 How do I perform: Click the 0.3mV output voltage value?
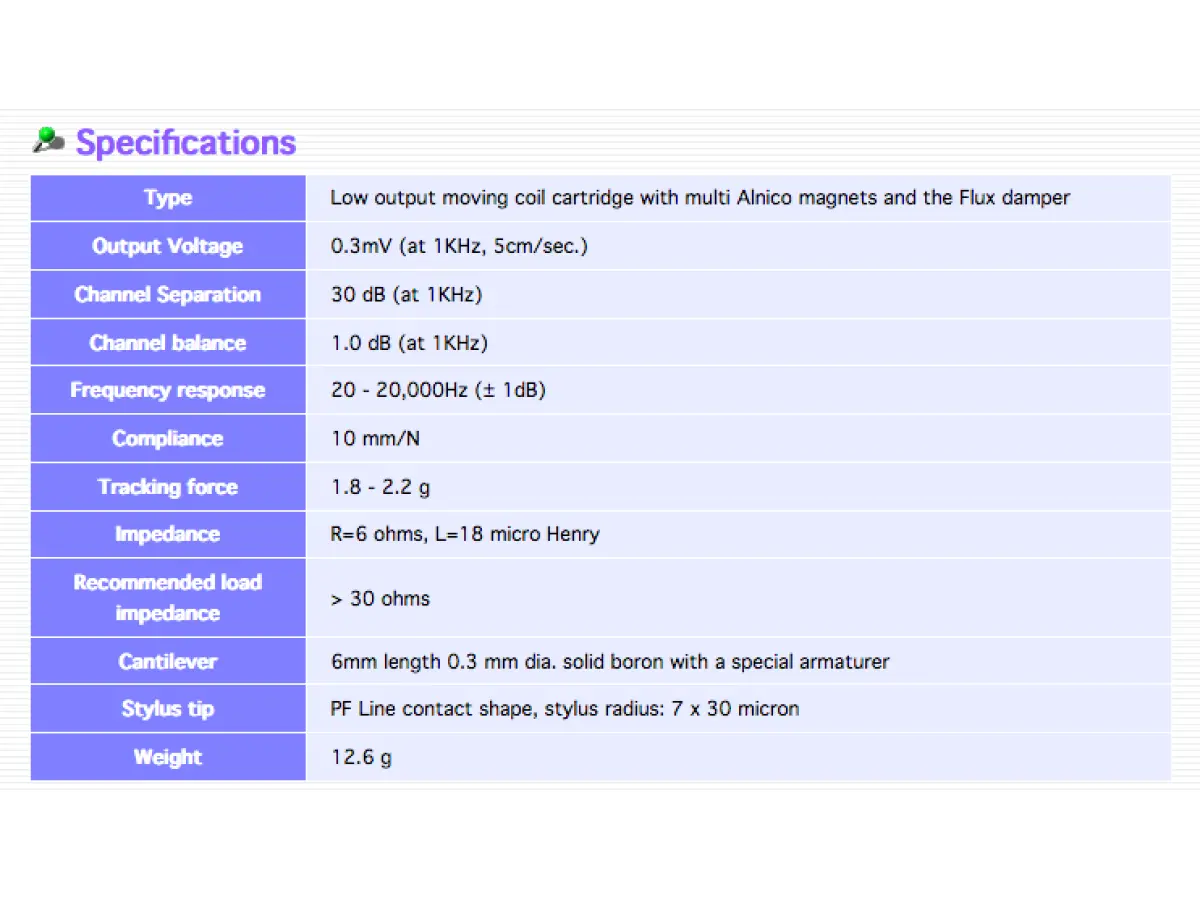coord(459,246)
